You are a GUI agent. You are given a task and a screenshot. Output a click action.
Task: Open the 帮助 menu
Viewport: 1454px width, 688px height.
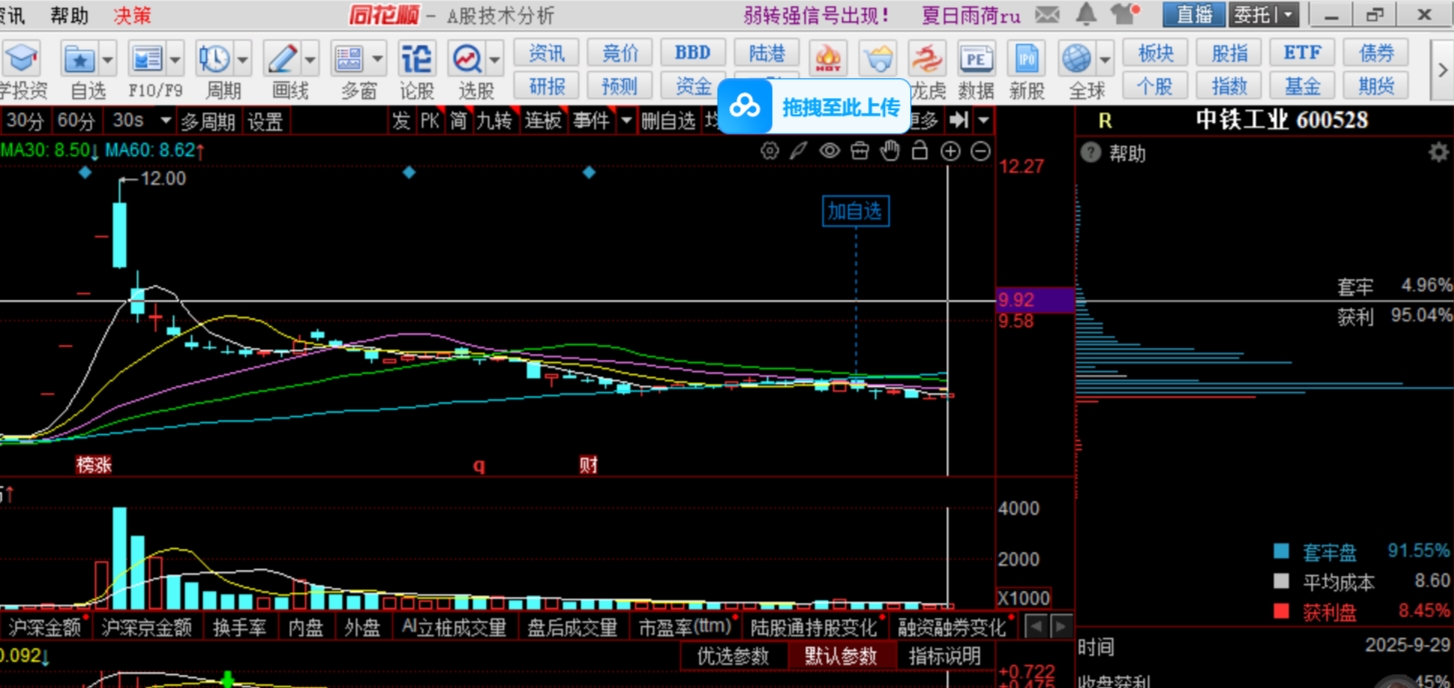tap(69, 16)
